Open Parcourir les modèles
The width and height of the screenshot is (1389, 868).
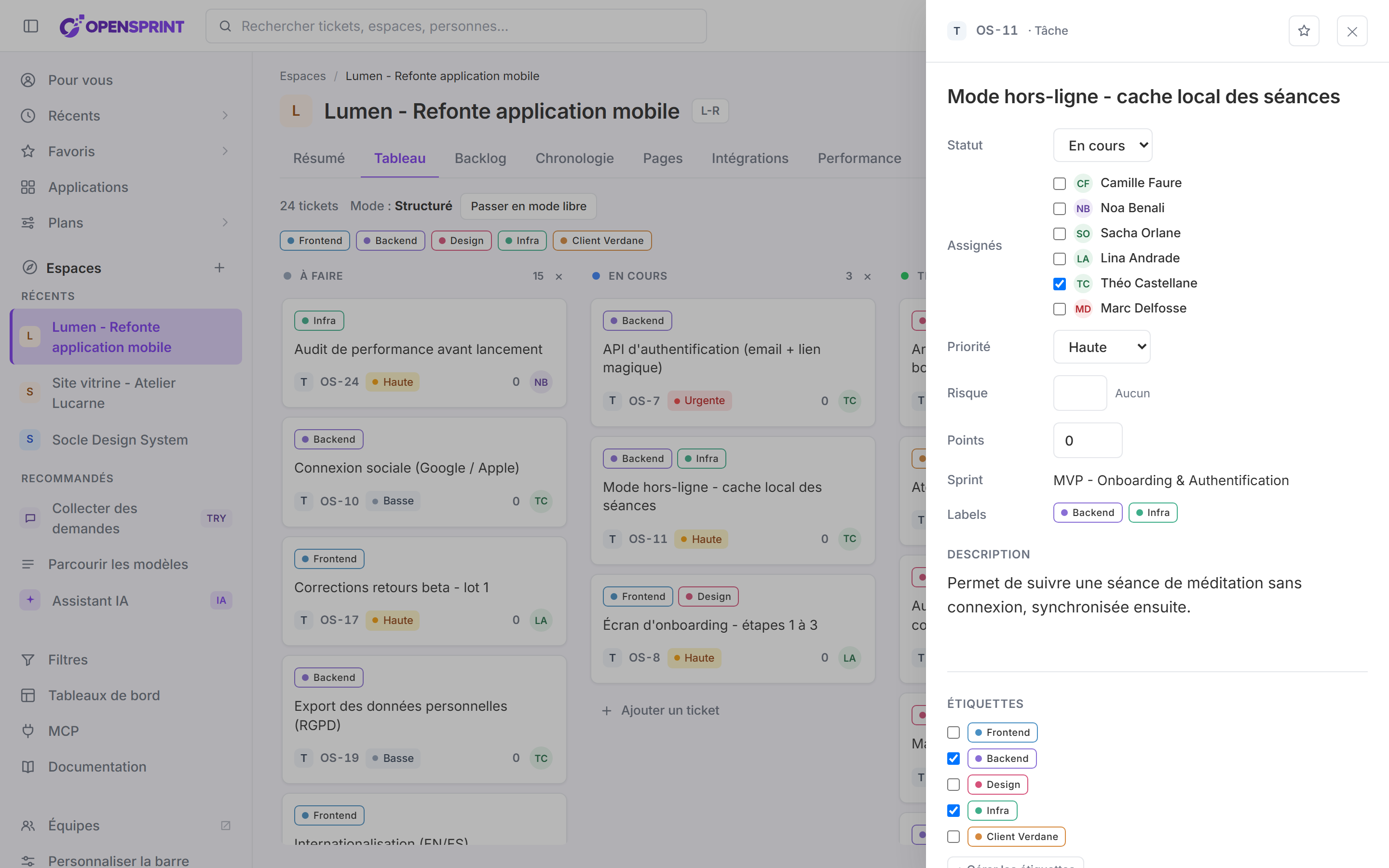tap(126, 564)
